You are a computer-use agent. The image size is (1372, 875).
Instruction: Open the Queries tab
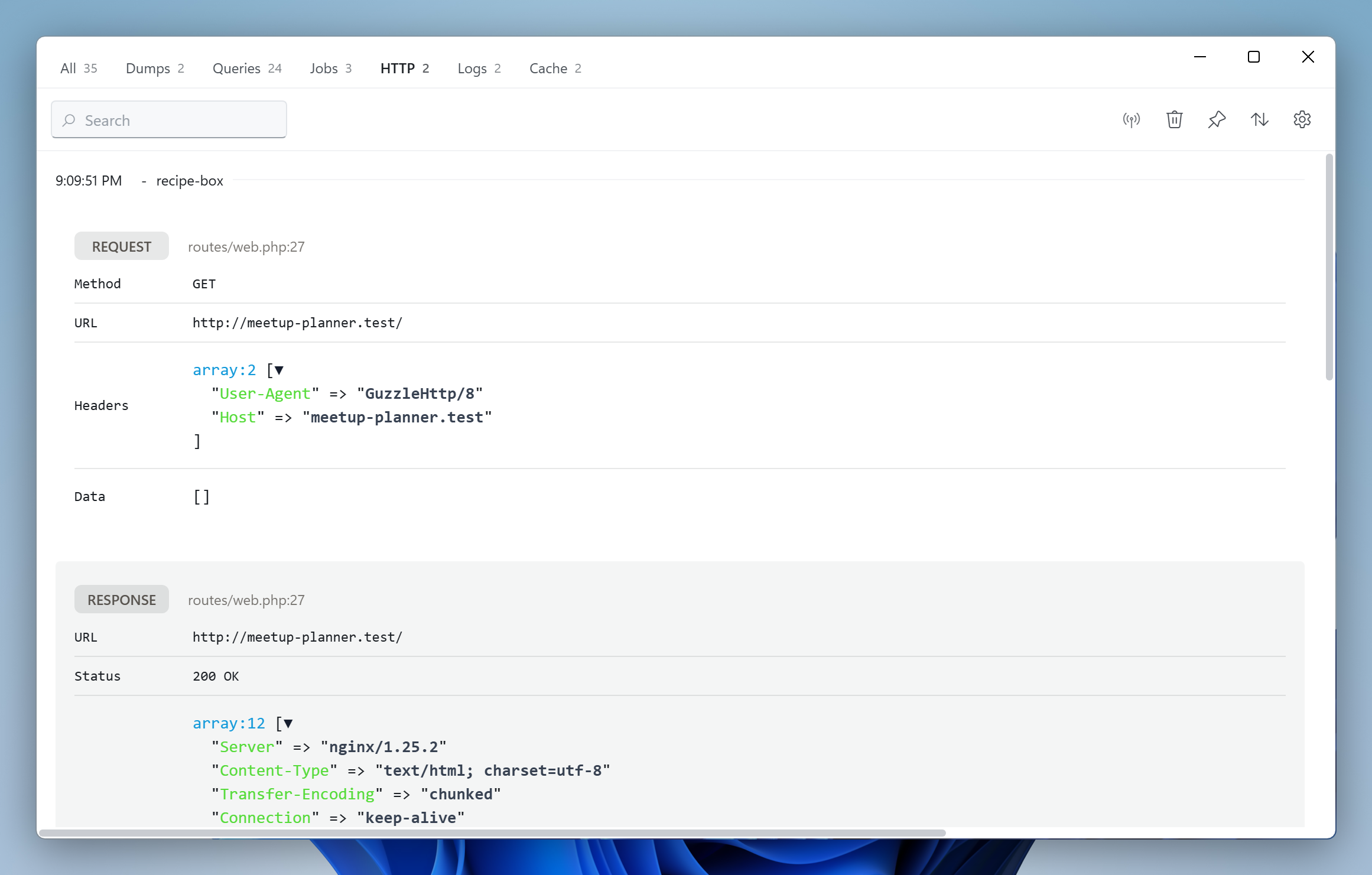click(247, 69)
